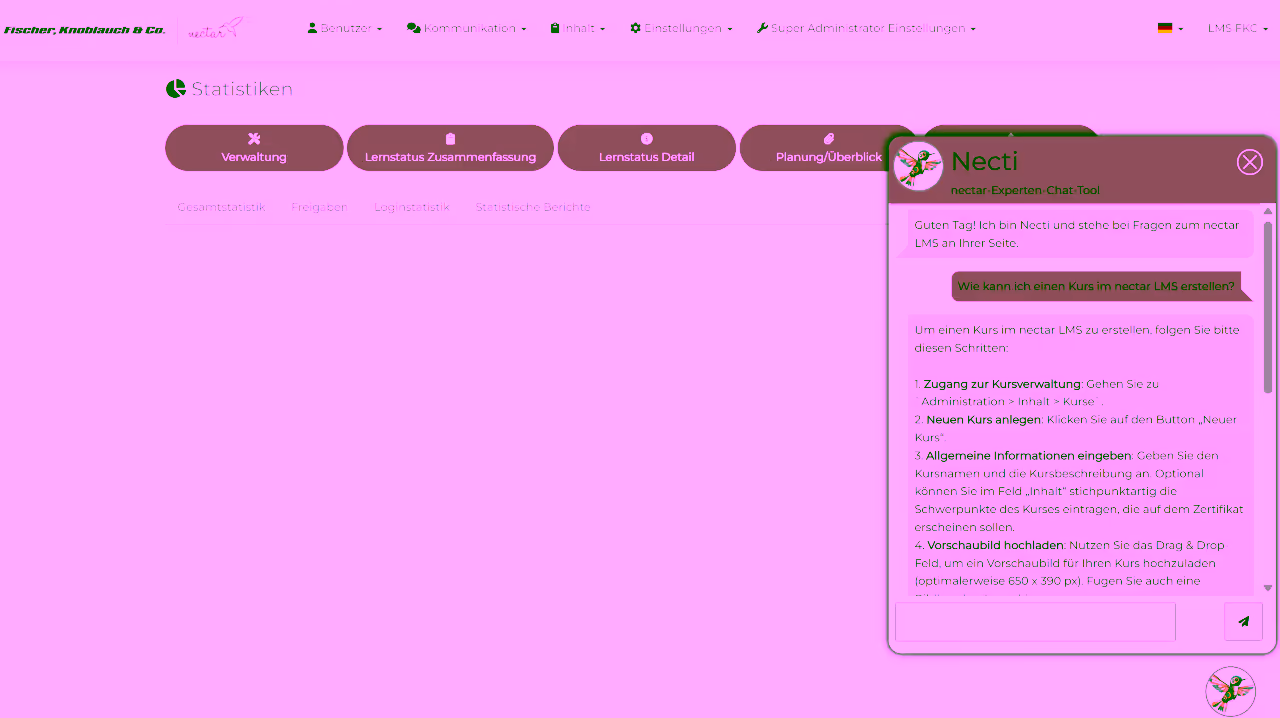Click the Fischer, Knoblauch & Co. logo
The width and height of the screenshot is (1280, 718).
pyautogui.click(x=85, y=30)
